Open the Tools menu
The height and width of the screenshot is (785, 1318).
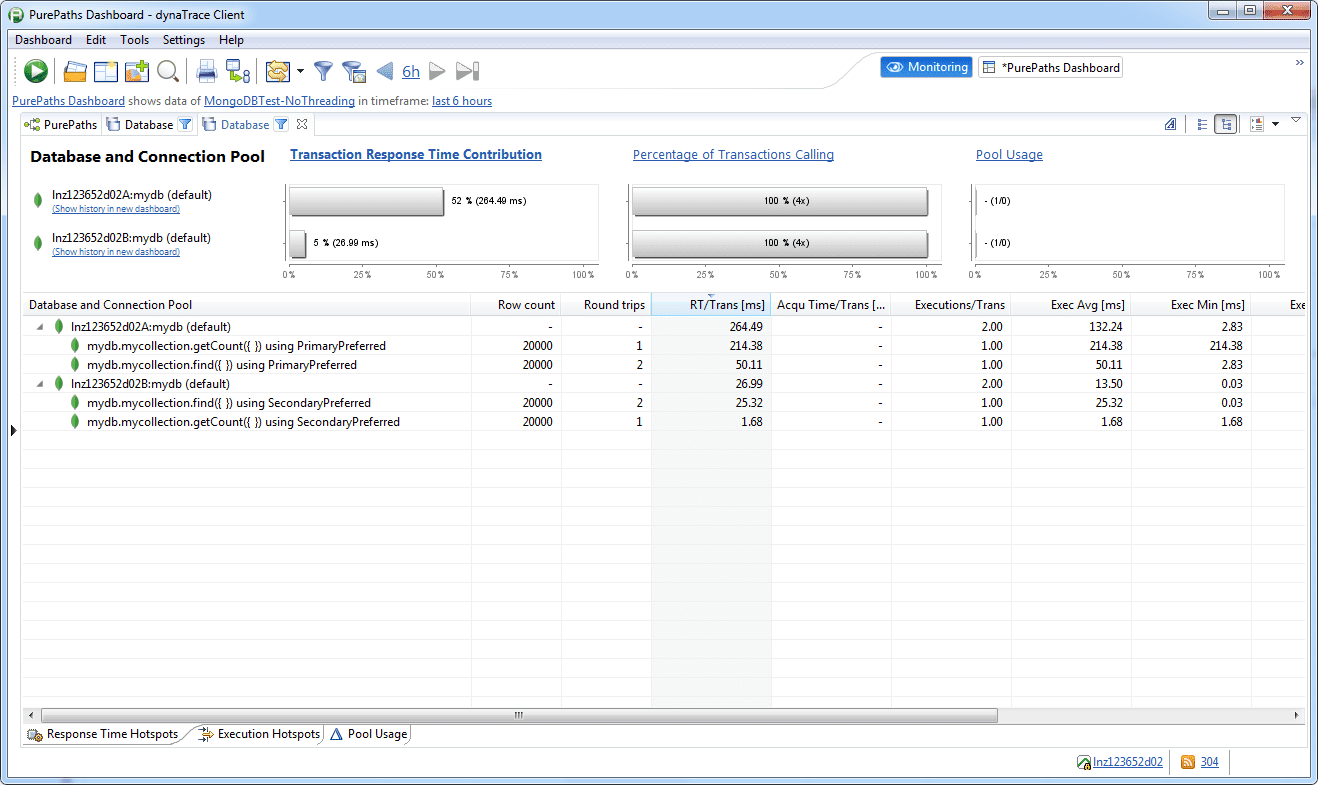click(x=134, y=40)
